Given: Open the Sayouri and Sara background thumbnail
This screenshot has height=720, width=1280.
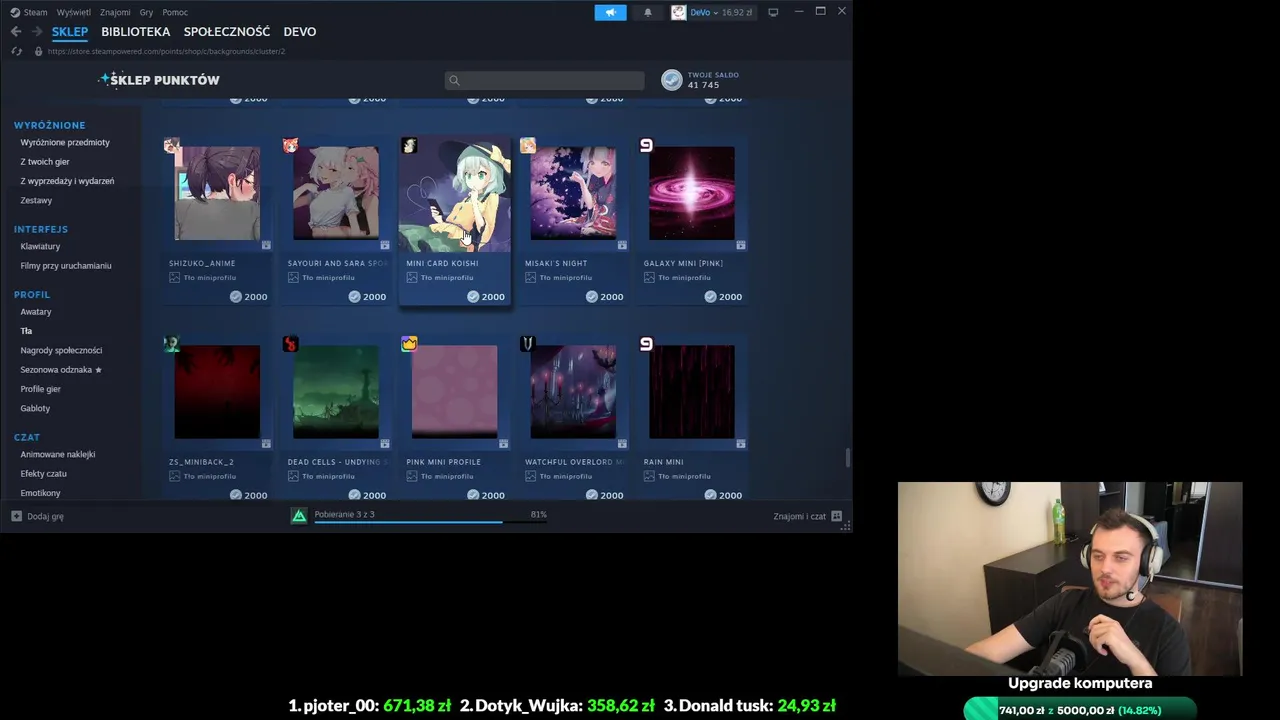Looking at the screenshot, I should coord(336,193).
